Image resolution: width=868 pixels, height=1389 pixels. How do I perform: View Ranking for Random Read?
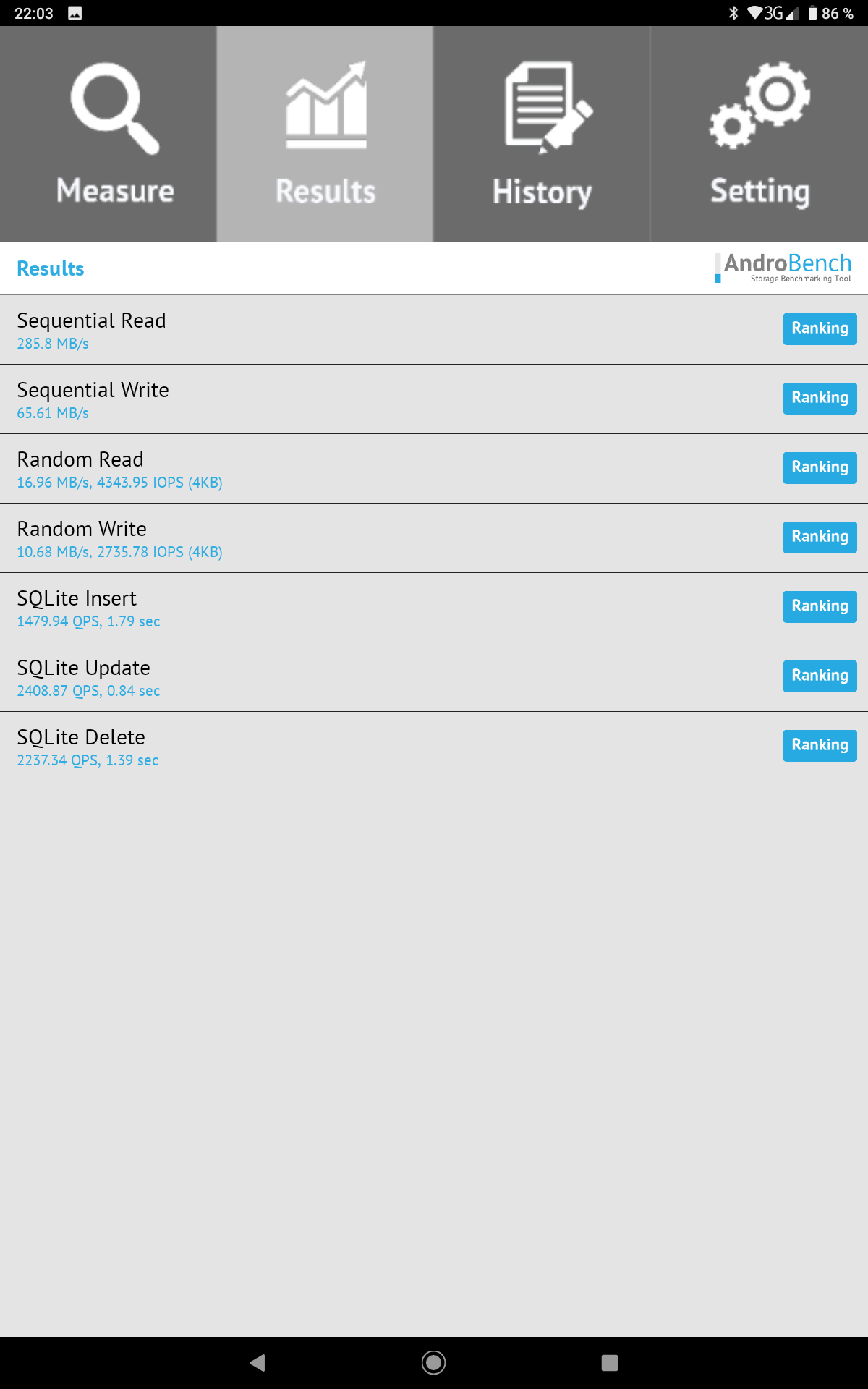pos(820,467)
